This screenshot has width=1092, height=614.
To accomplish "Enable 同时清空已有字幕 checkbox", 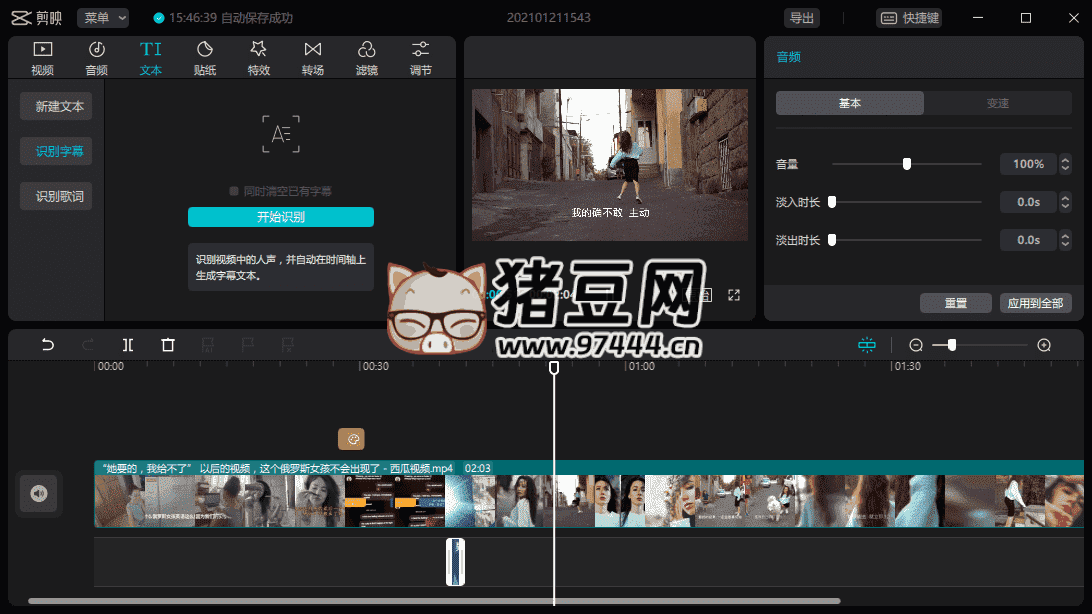I will 234,191.
